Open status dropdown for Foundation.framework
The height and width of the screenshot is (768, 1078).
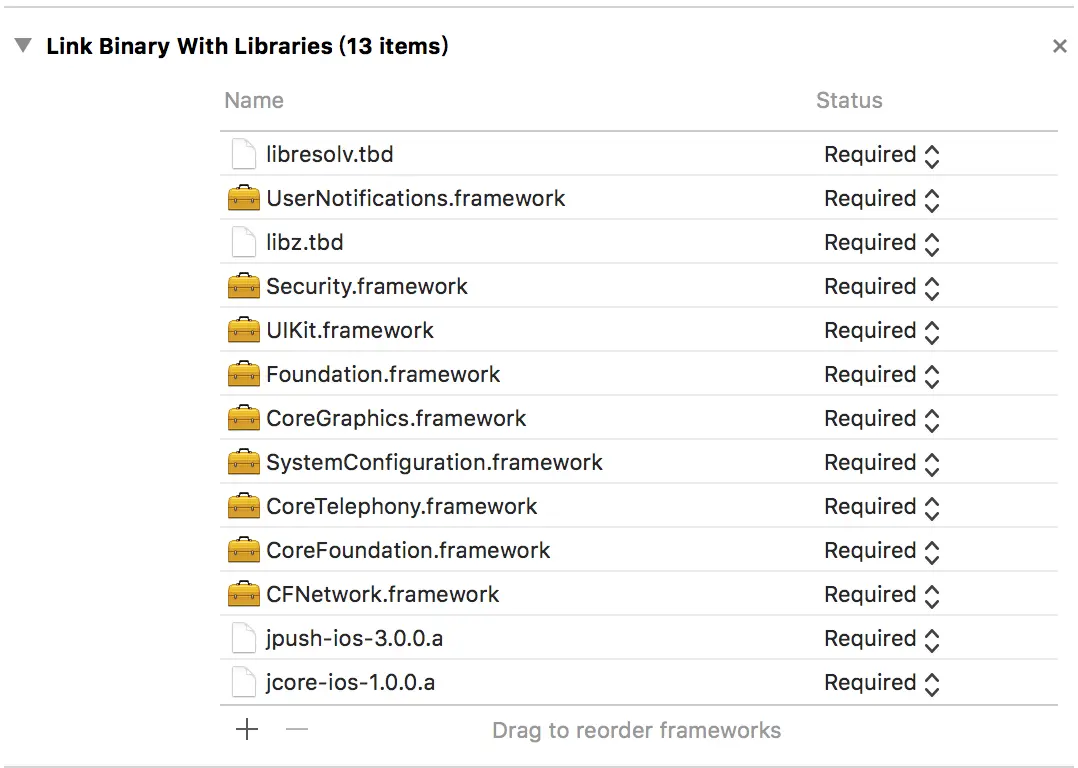click(882, 375)
